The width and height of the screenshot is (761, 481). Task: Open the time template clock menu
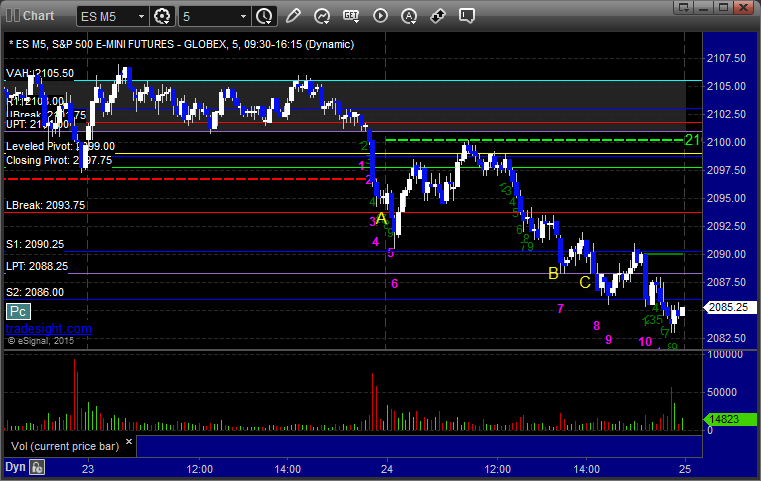265,16
